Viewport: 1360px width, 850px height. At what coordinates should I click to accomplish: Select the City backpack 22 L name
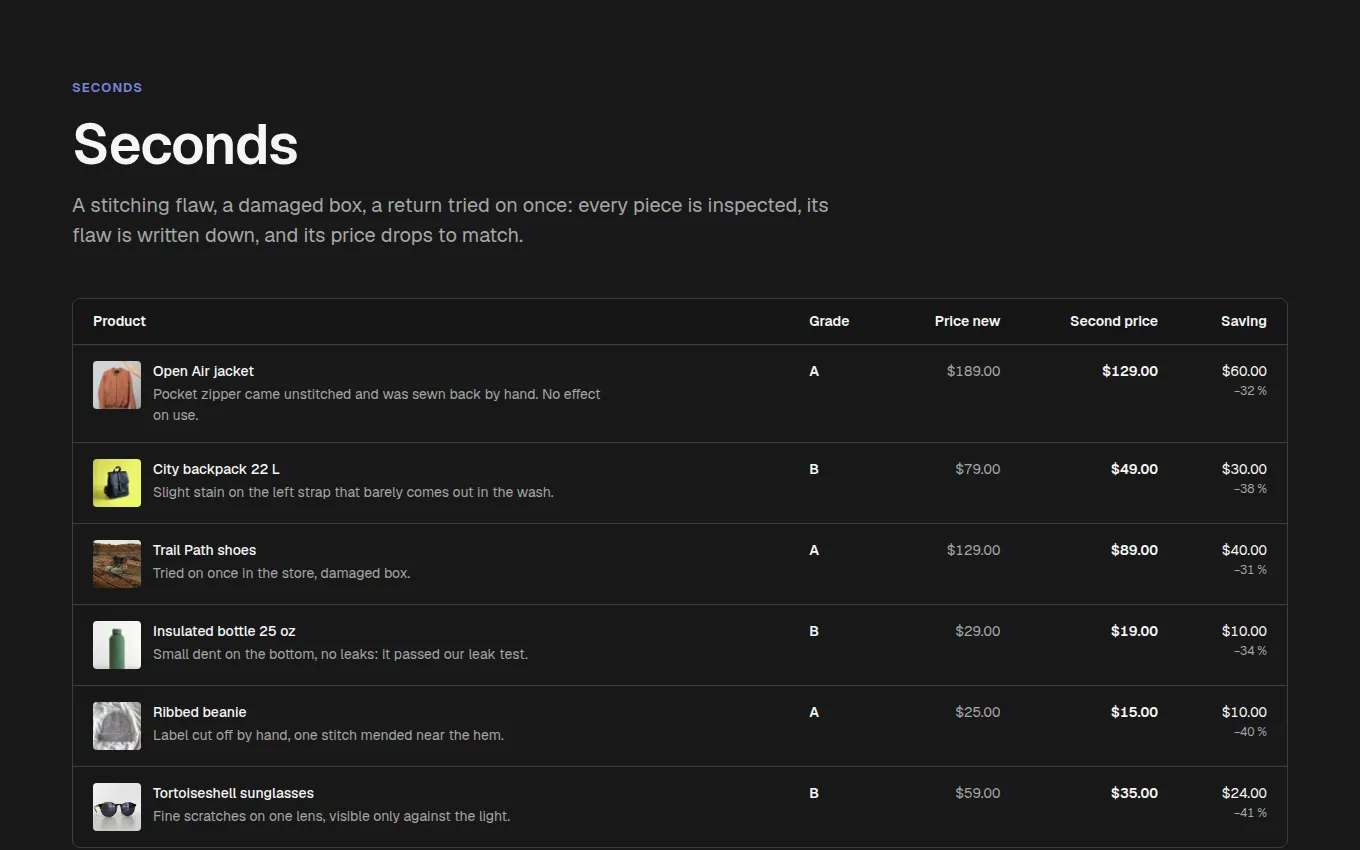216,469
